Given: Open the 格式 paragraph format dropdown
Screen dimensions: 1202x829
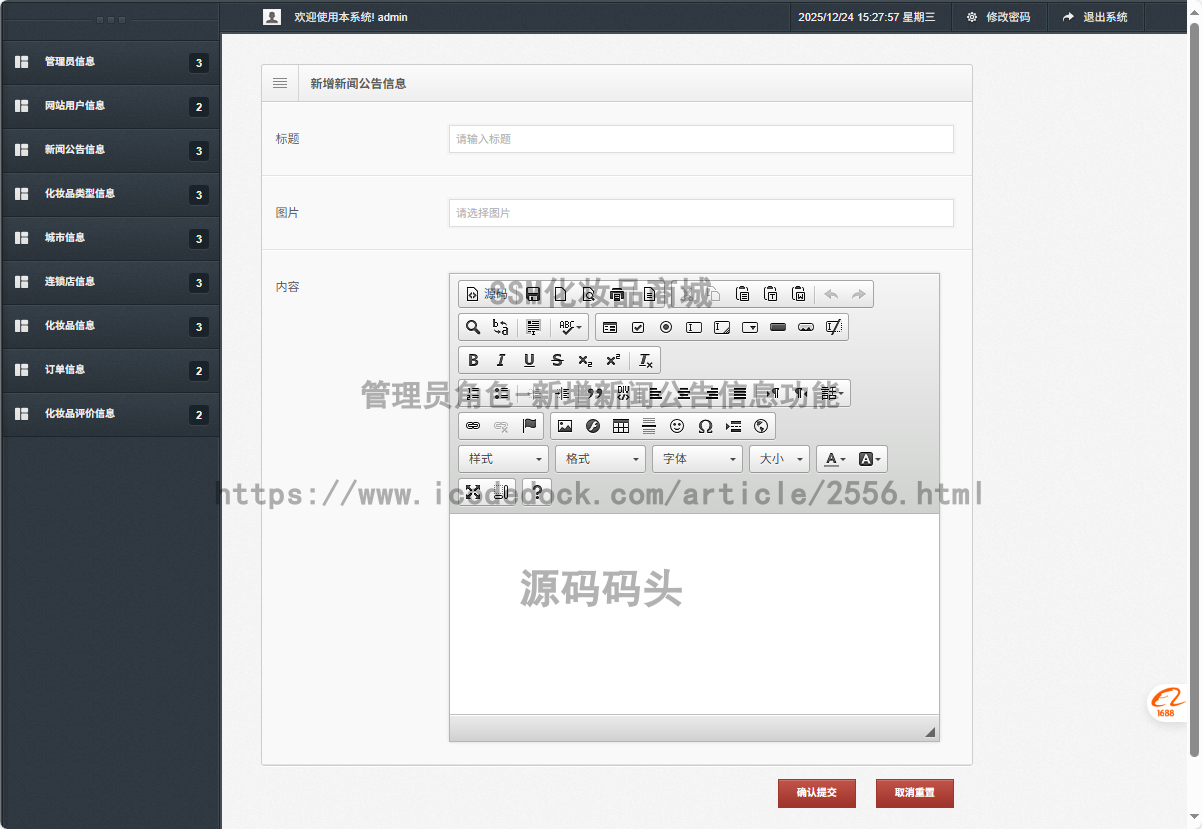Looking at the screenshot, I should (600, 459).
